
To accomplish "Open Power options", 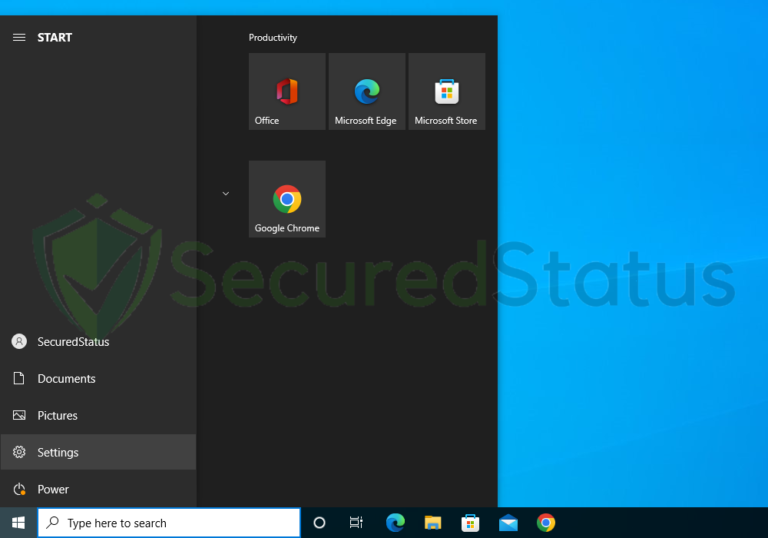I will (x=98, y=489).
